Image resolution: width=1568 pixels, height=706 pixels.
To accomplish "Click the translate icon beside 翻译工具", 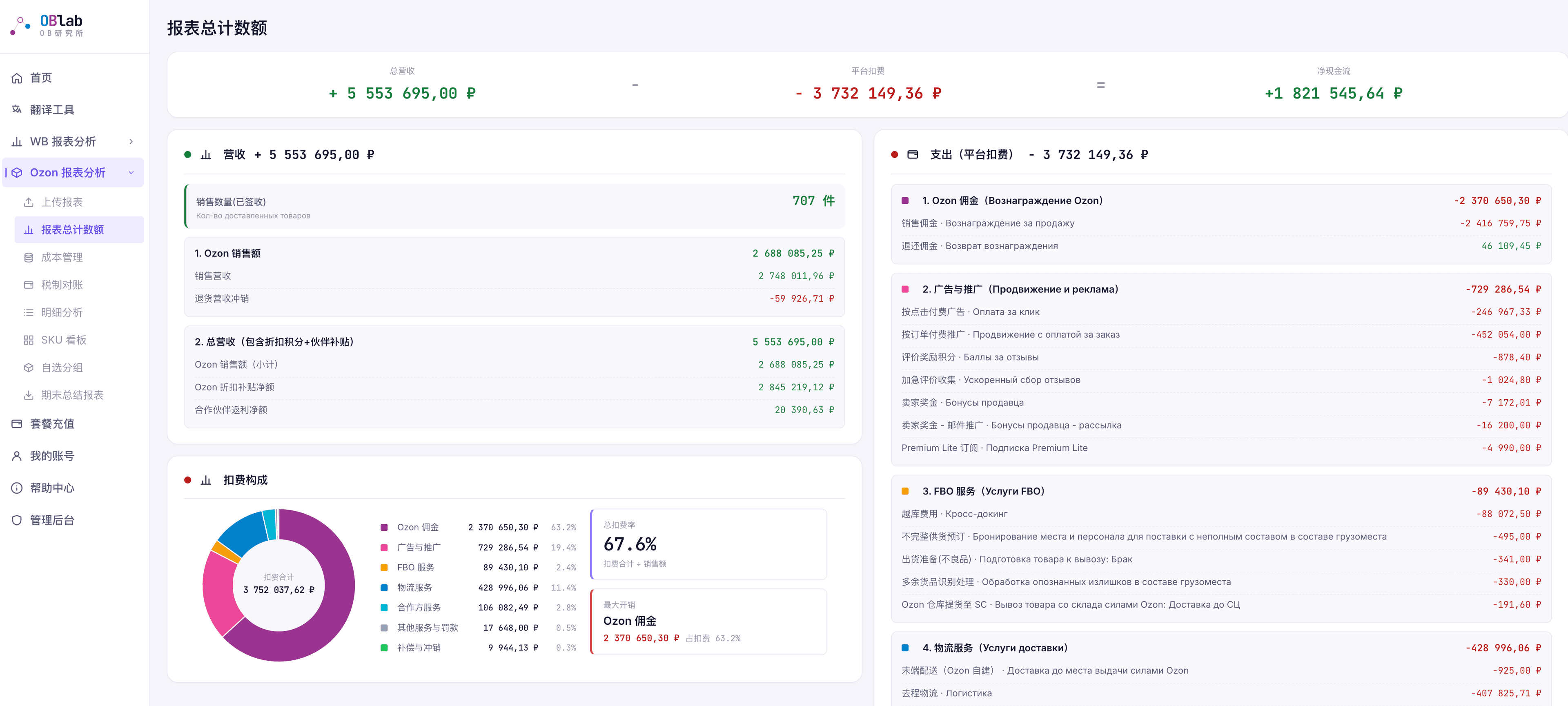I will [17, 109].
